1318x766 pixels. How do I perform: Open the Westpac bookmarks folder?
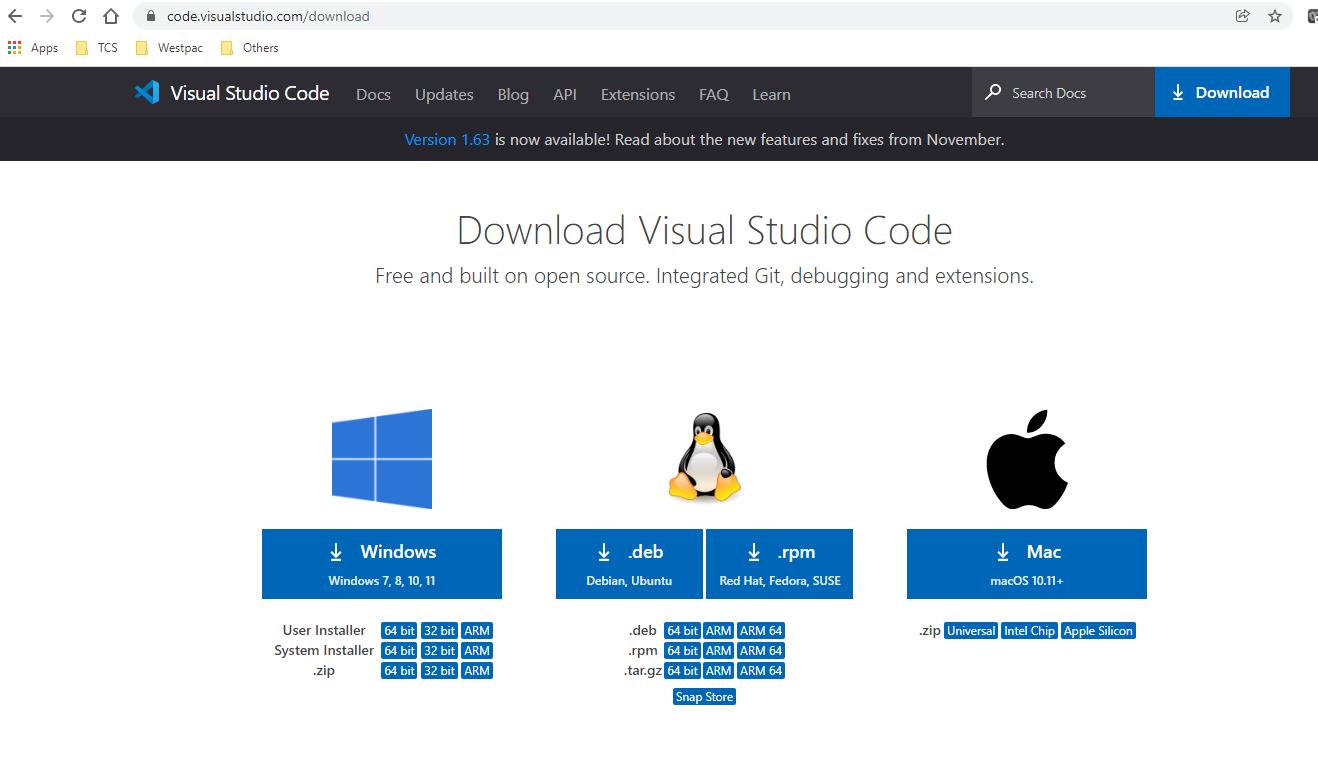[170, 48]
